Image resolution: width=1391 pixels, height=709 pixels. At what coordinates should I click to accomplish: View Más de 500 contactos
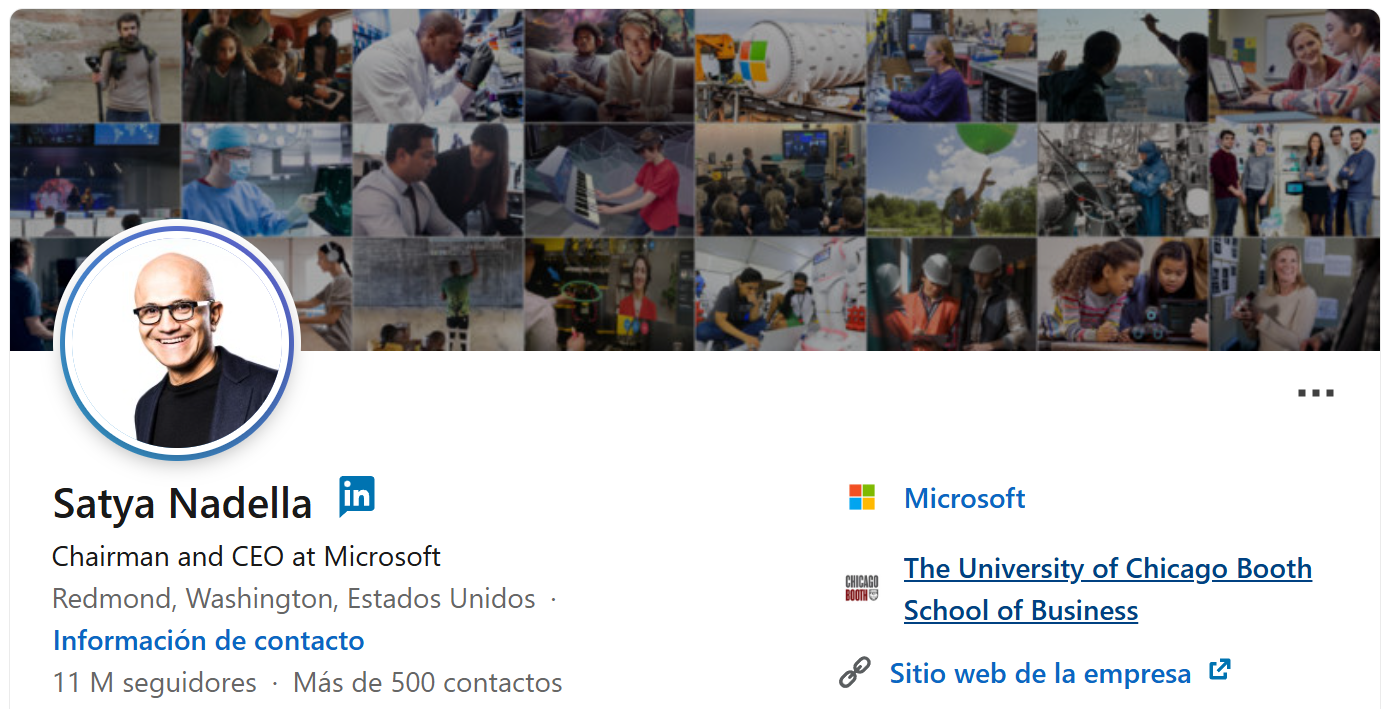click(x=427, y=683)
